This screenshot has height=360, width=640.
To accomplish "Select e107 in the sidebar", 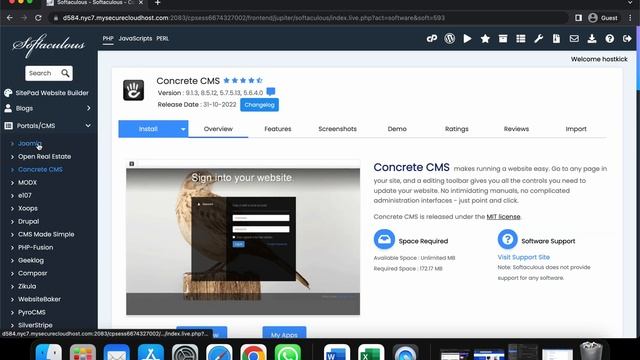I will [x=24, y=196].
